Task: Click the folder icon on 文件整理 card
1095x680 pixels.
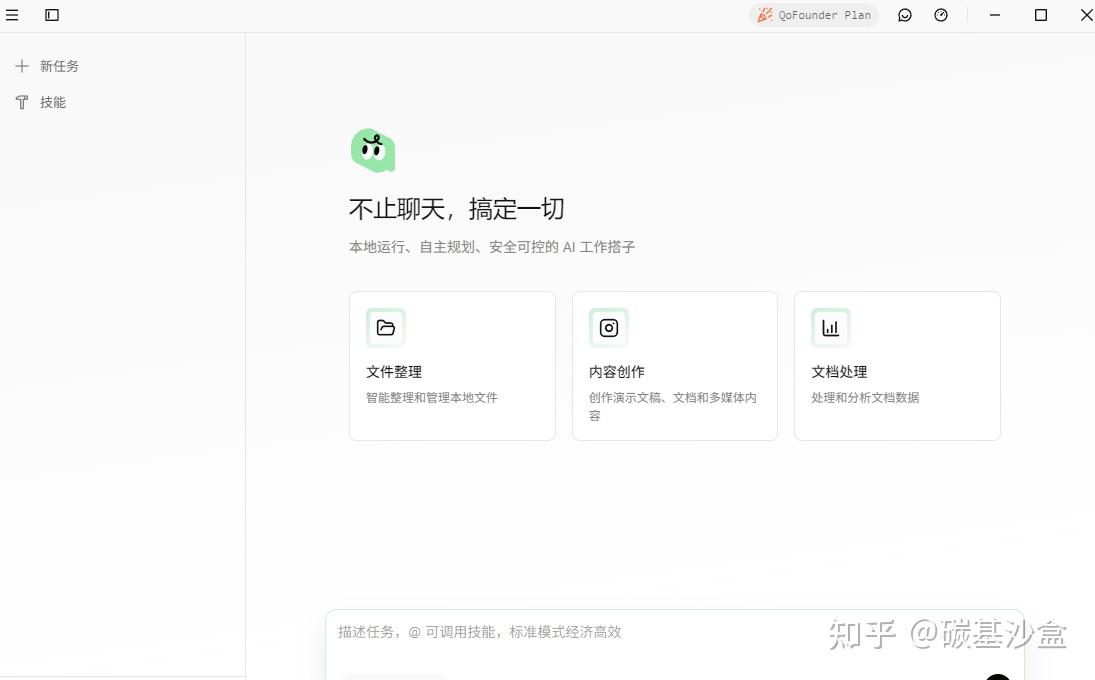Action: point(385,327)
